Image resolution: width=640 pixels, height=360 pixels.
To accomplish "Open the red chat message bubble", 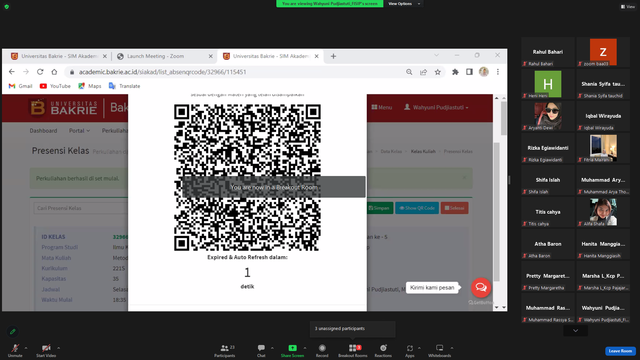I will tap(481, 288).
